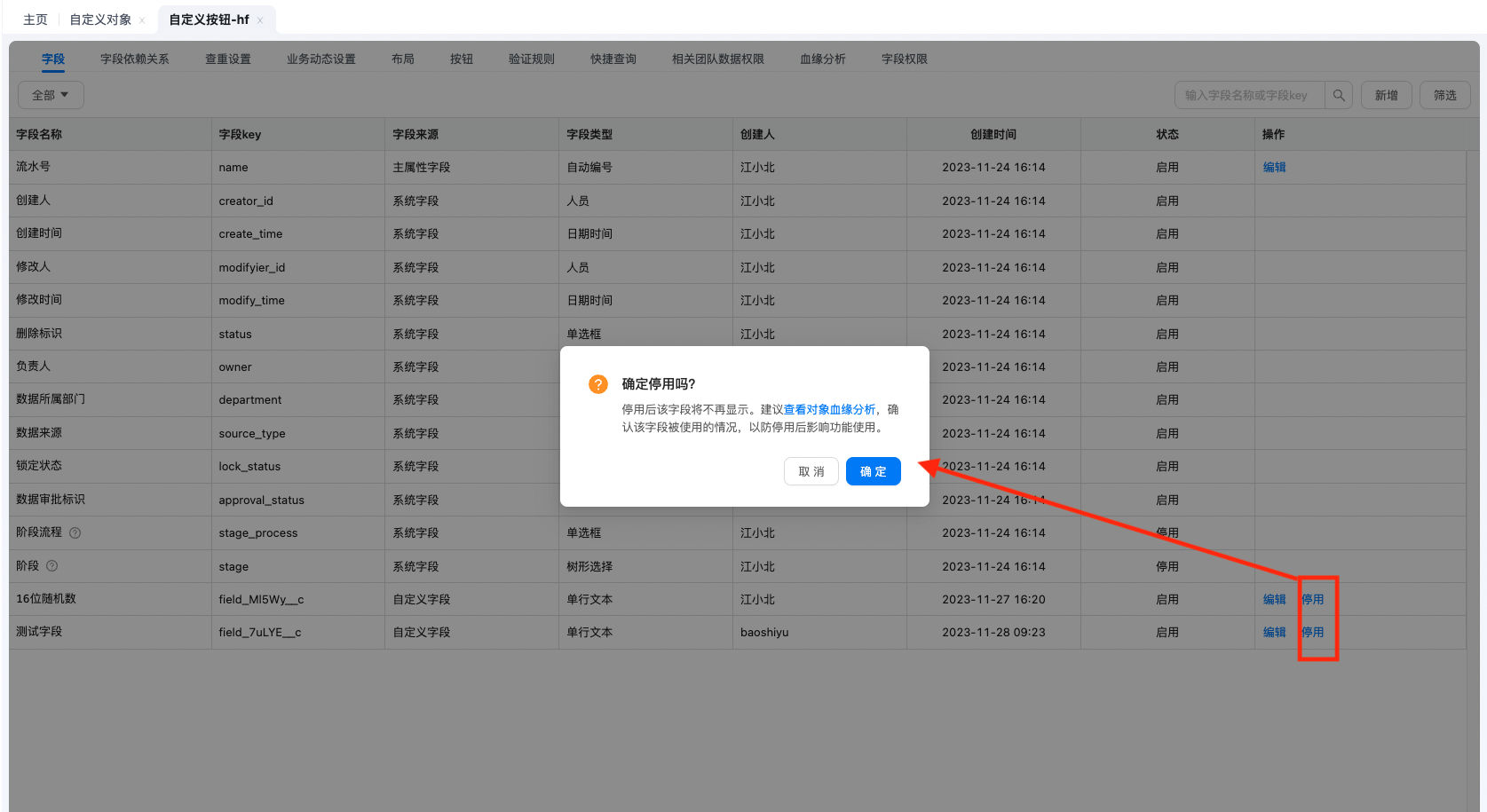Click 编辑 for 16位随机数 row

[1275, 600]
